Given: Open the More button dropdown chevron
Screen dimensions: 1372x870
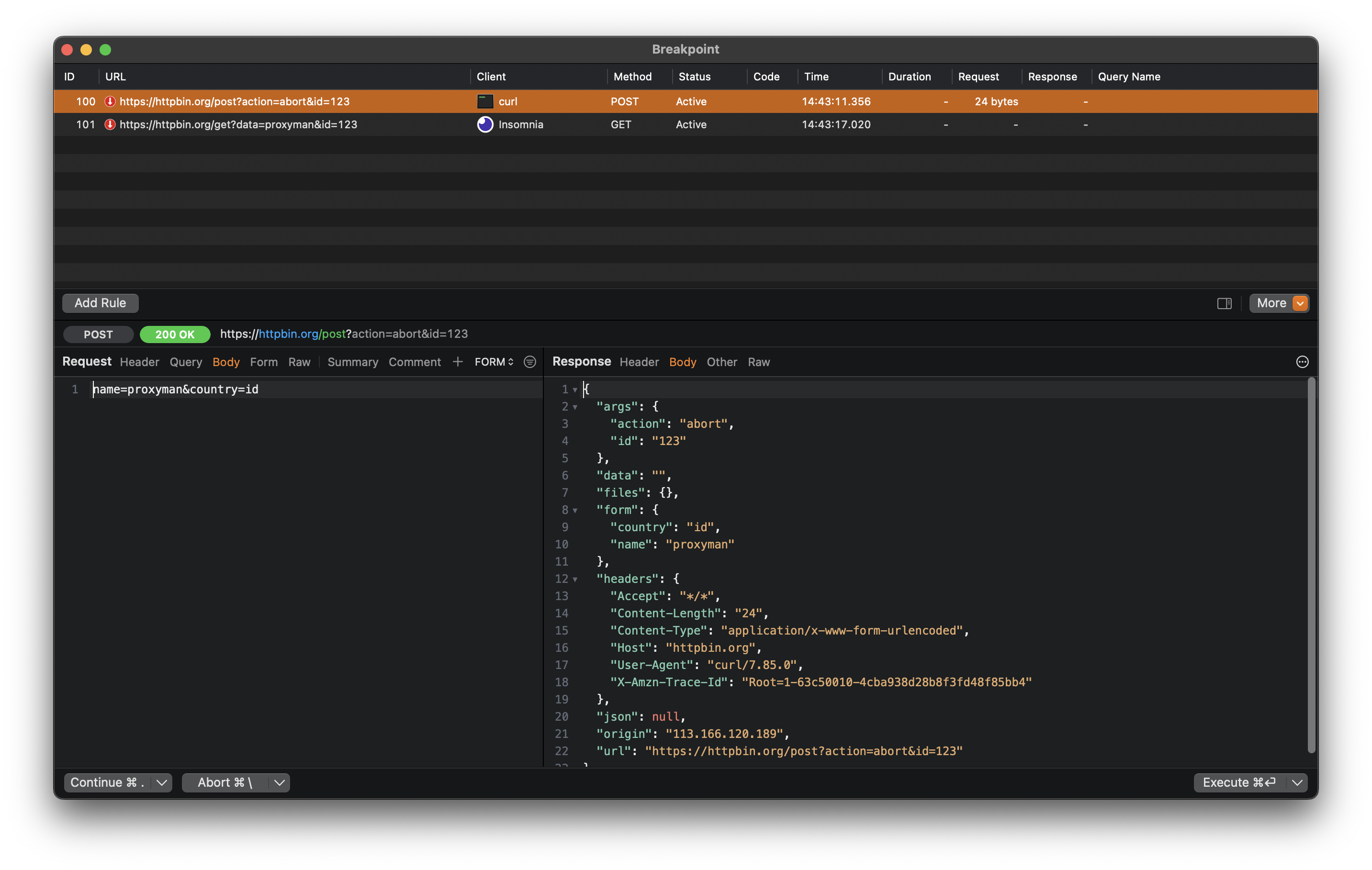Looking at the screenshot, I should [x=1301, y=303].
